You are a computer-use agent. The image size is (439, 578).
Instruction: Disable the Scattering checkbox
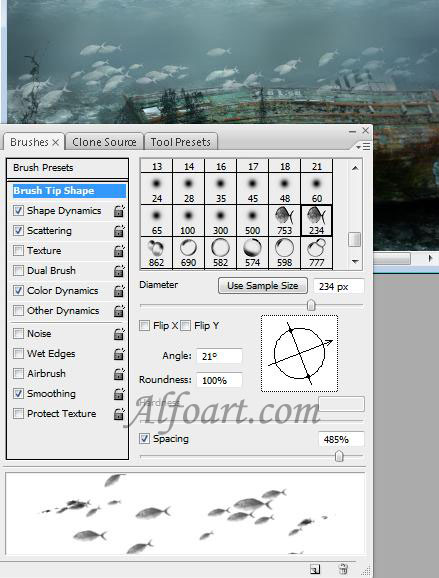point(18,231)
